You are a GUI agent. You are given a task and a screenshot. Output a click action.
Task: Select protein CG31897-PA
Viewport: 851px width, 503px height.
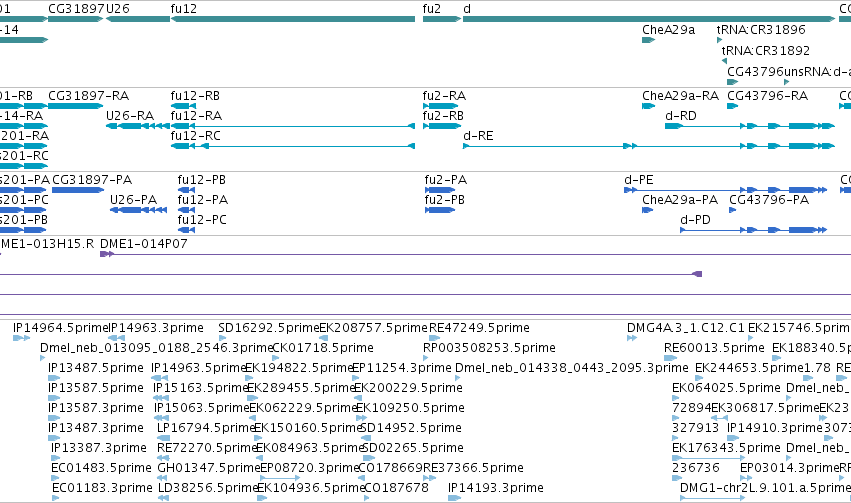pos(78,190)
